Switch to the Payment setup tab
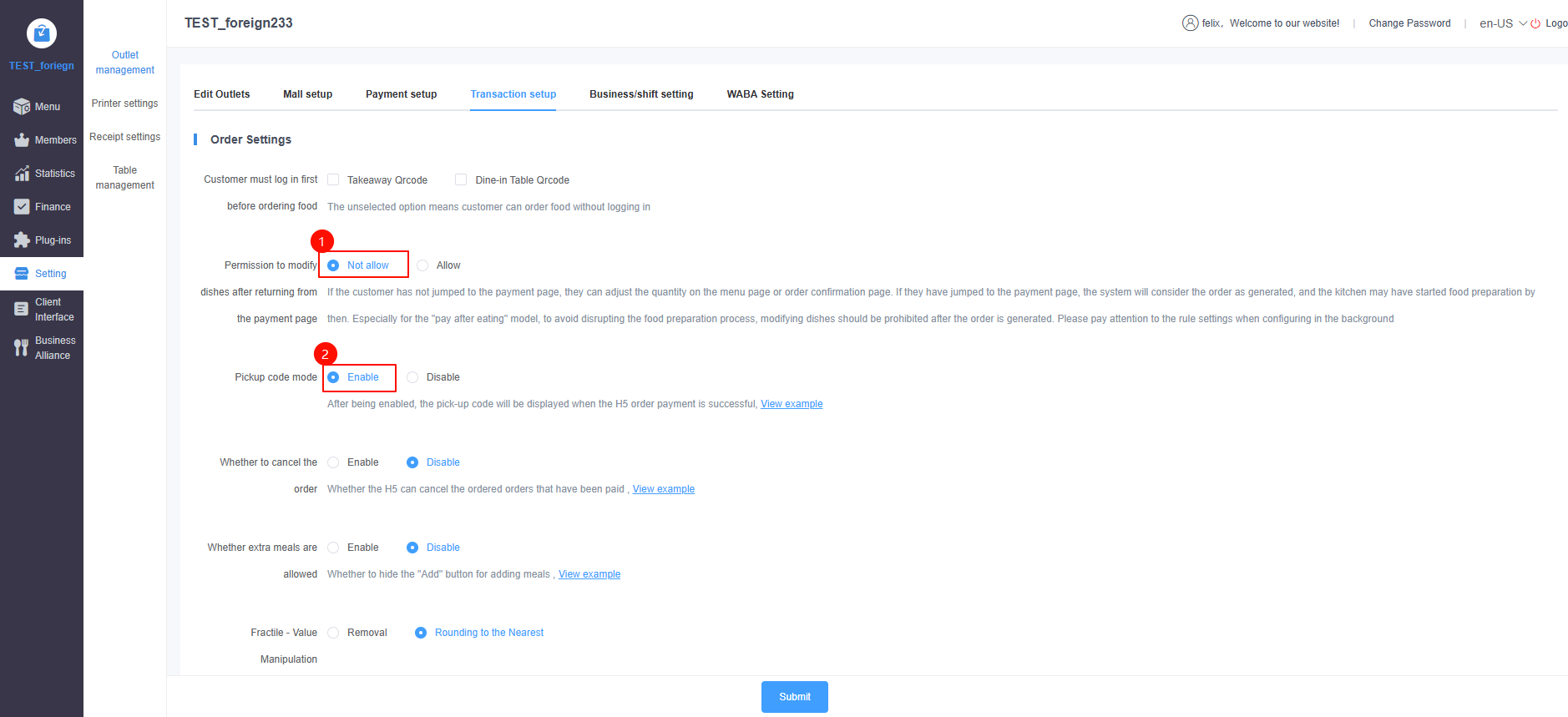Image resolution: width=1568 pixels, height=717 pixels. click(401, 94)
